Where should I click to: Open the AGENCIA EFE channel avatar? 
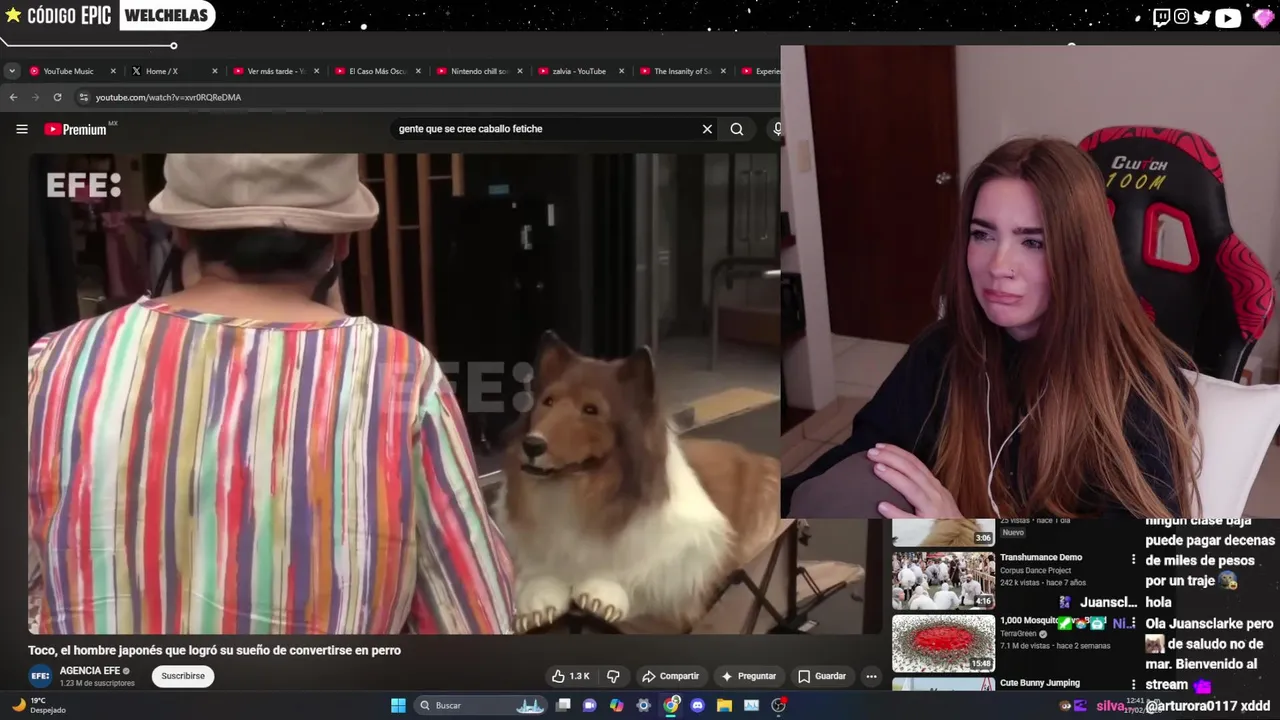40,676
